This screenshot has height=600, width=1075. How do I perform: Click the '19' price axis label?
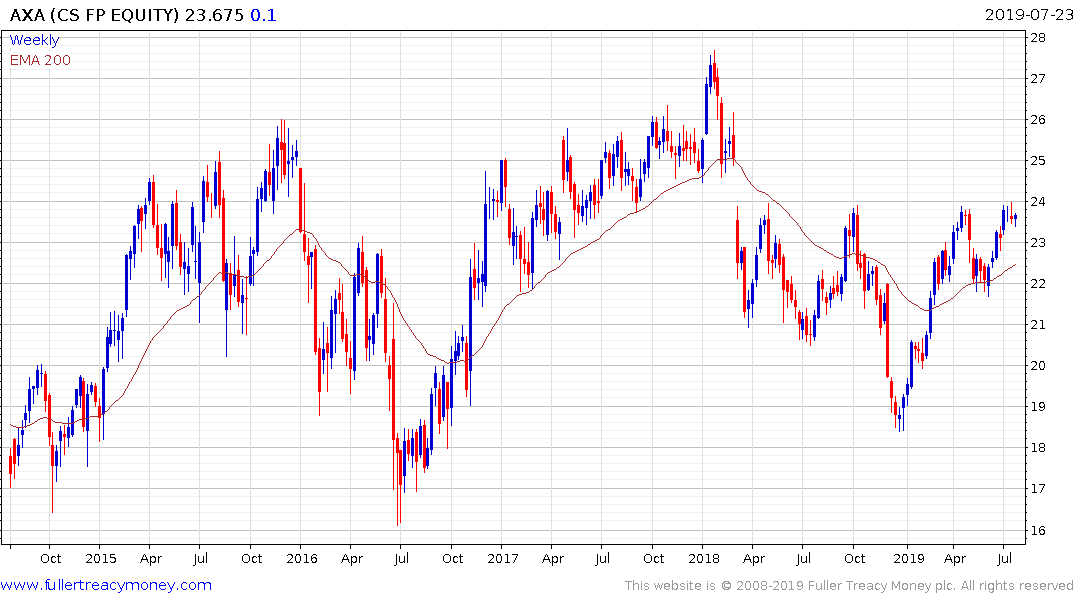1038,407
